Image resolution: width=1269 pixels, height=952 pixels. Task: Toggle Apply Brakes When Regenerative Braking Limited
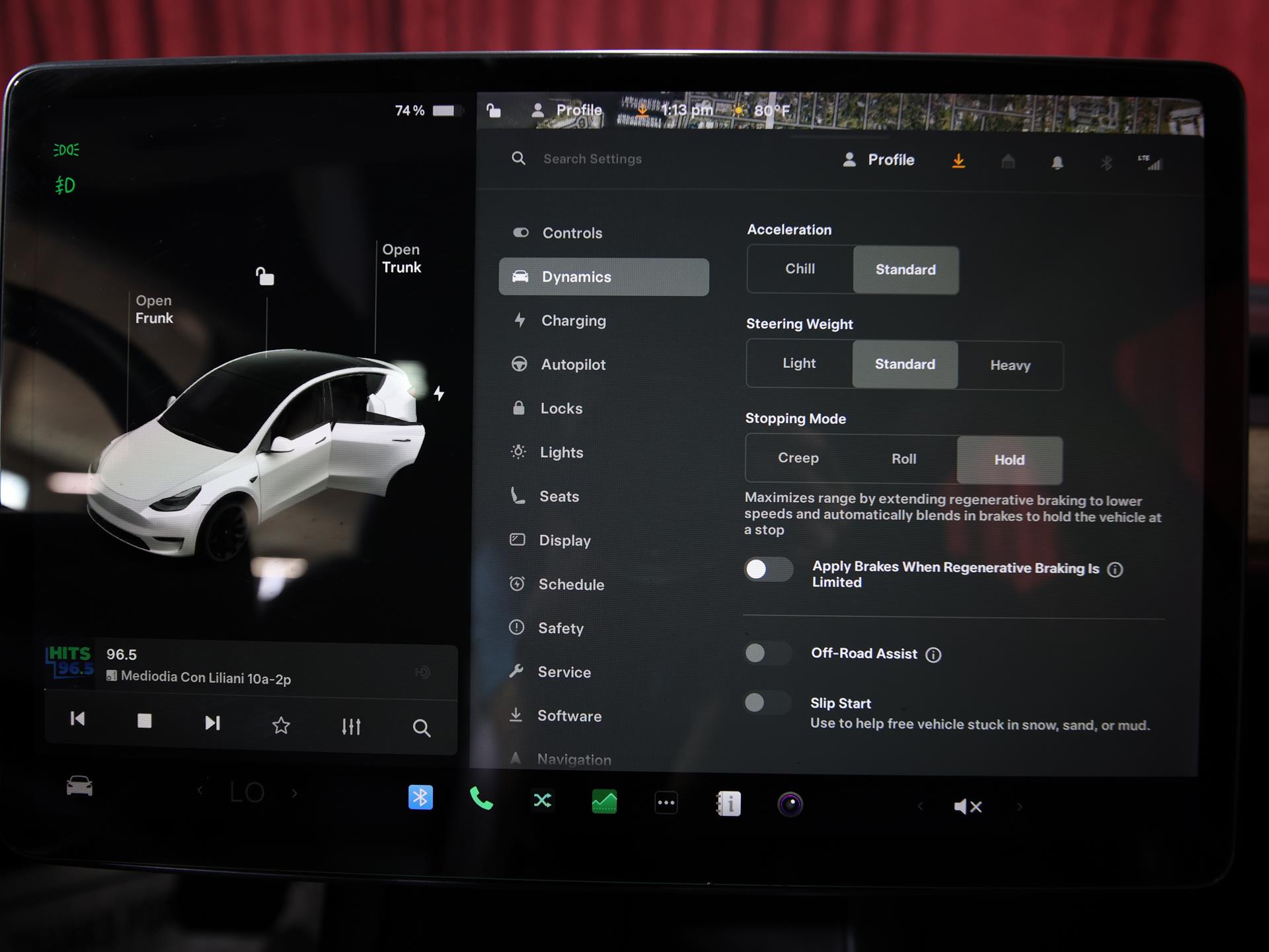(x=768, y=569)
